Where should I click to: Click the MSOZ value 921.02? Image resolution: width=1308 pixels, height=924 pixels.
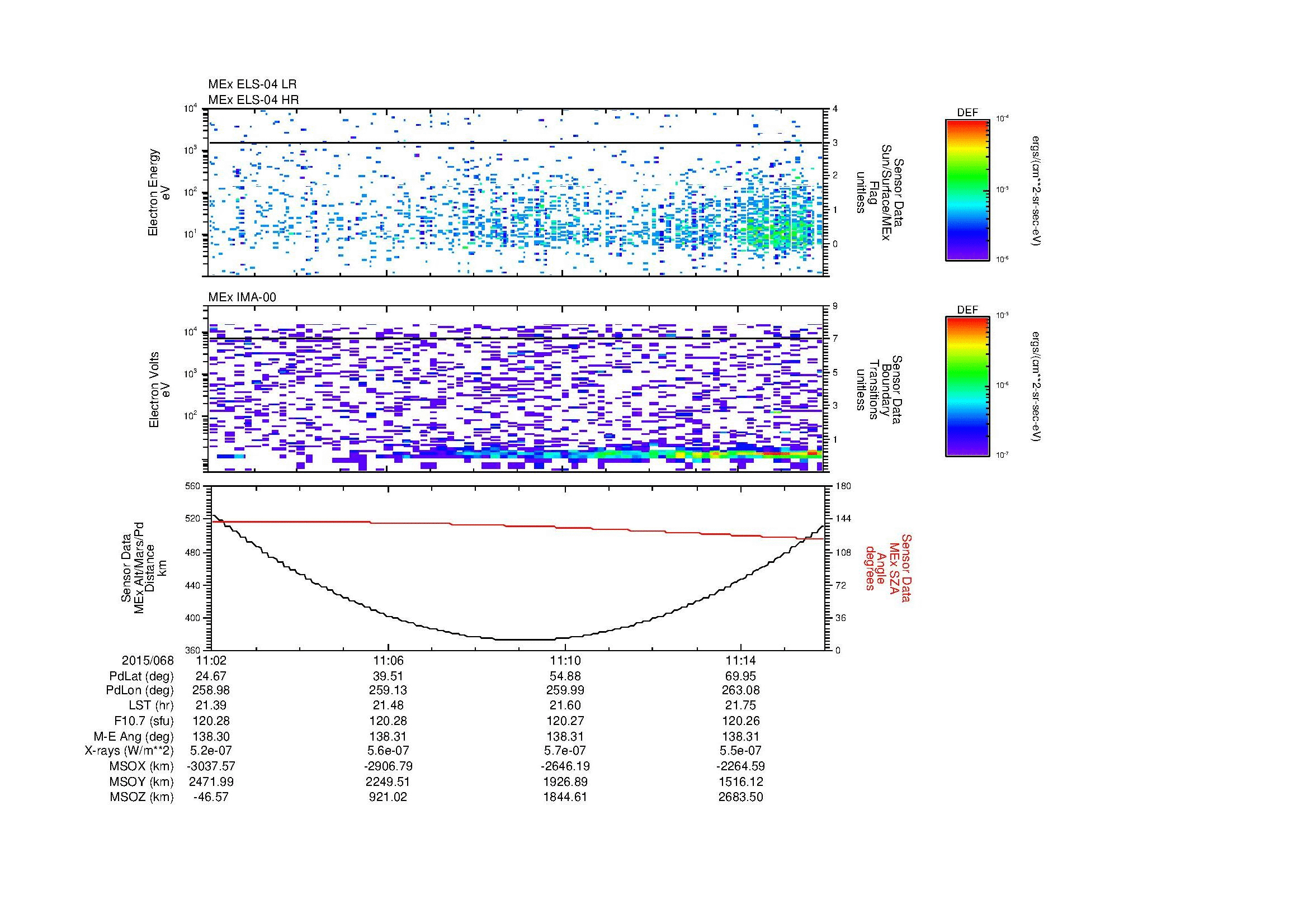(388, 797)
